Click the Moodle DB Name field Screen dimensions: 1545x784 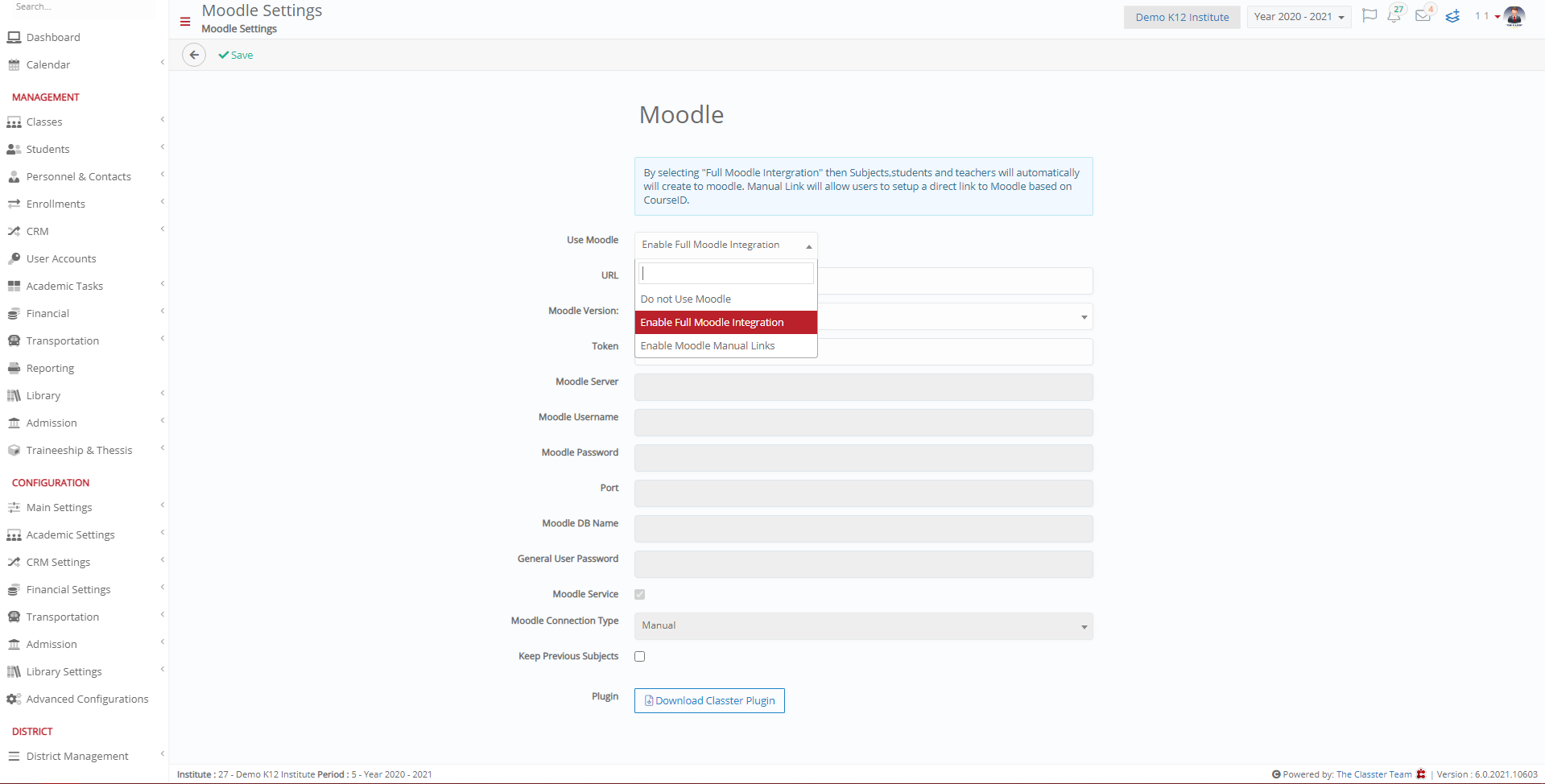(x=864, y=529)
